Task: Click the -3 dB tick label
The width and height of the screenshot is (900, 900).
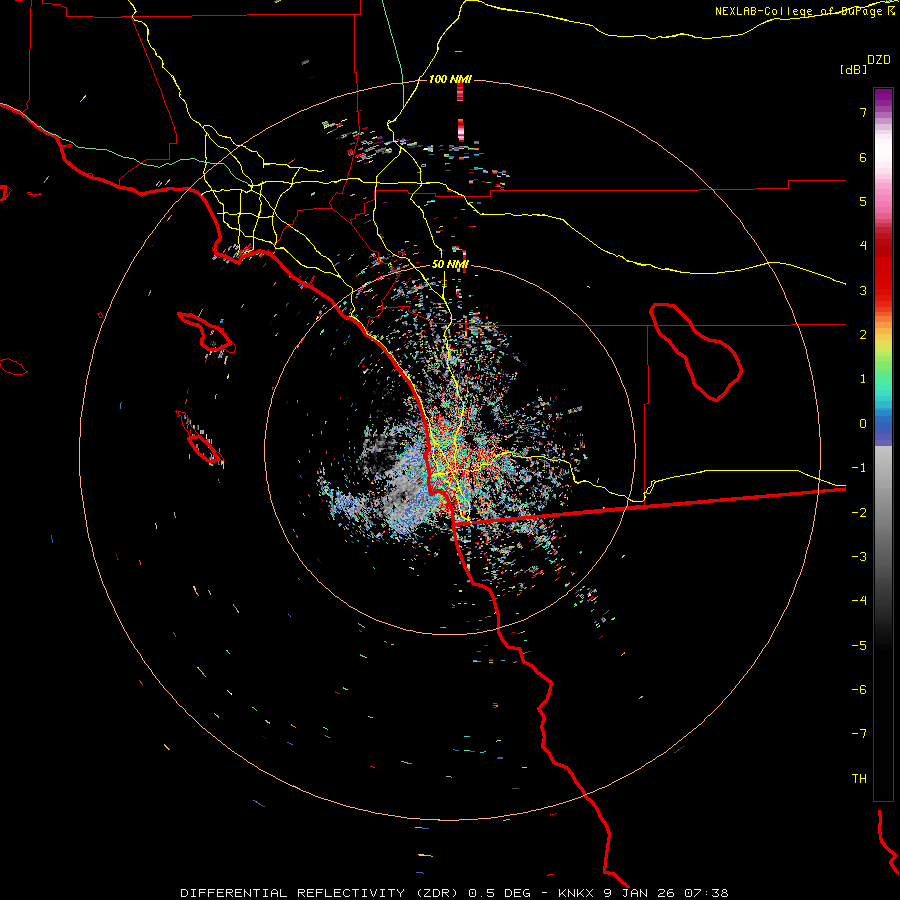Action: click(859, 557)
